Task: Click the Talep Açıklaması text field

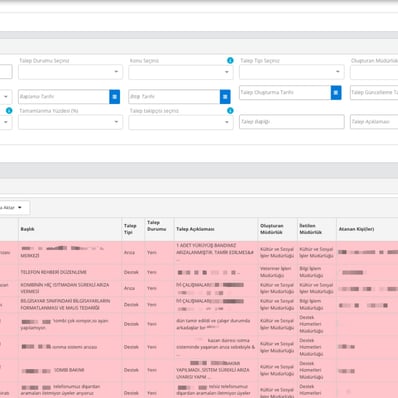Action: click(374, 122)
